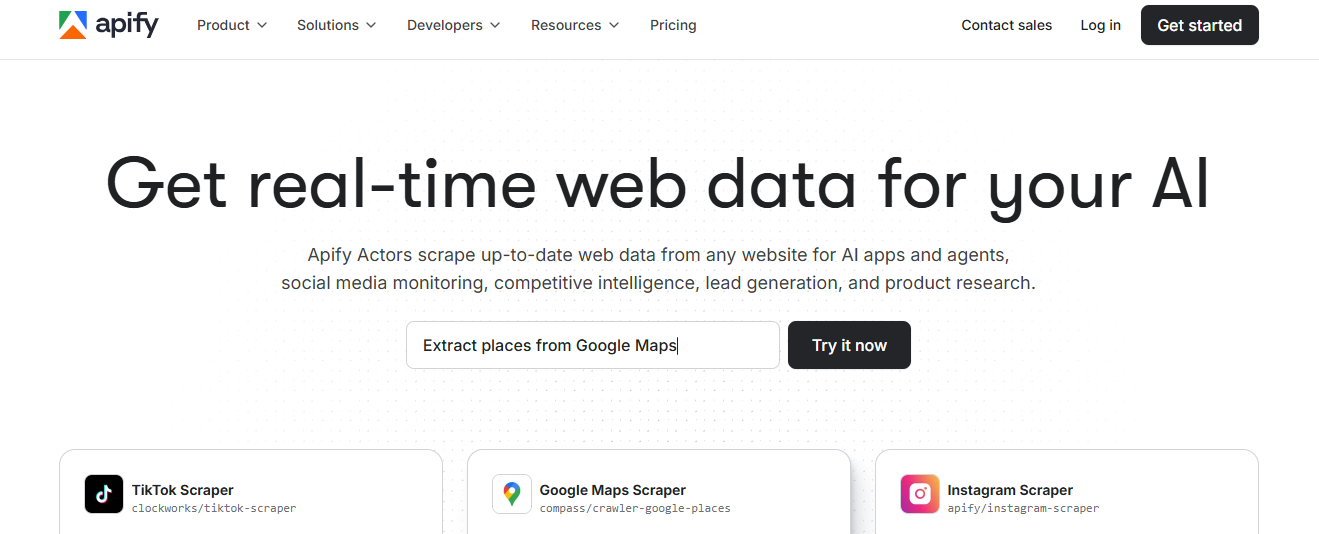Open the Solutions dropdown menu

336,25
